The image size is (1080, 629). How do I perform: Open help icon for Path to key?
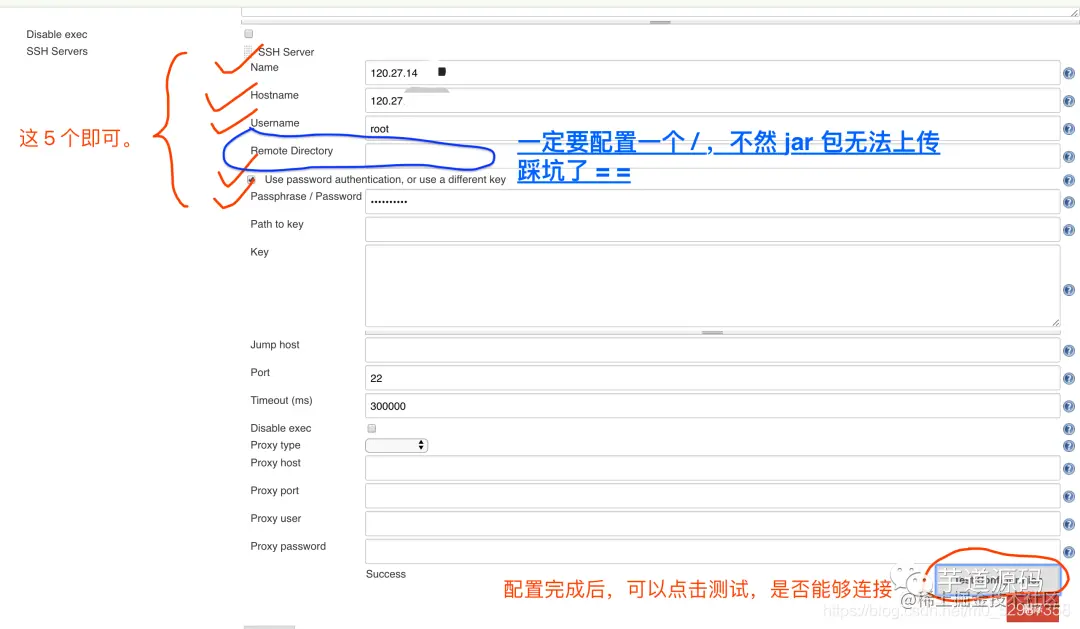(1068, 230)
